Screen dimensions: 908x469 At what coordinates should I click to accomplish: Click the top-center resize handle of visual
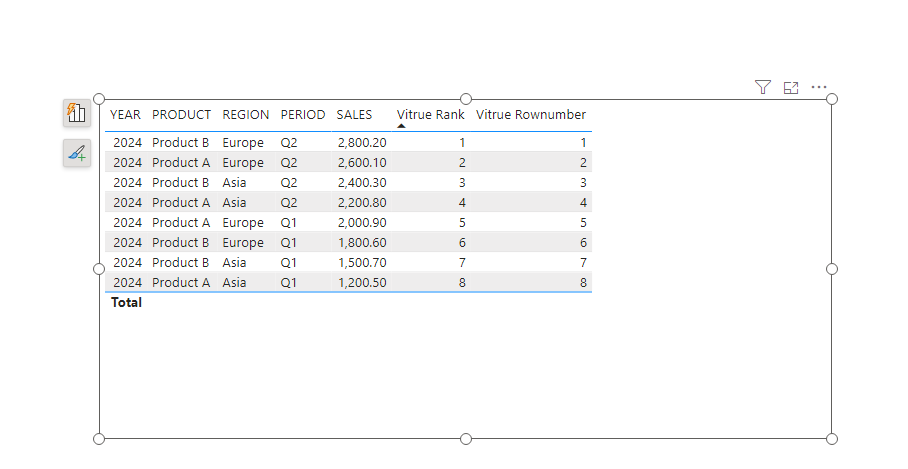click(x=466, y=99)
